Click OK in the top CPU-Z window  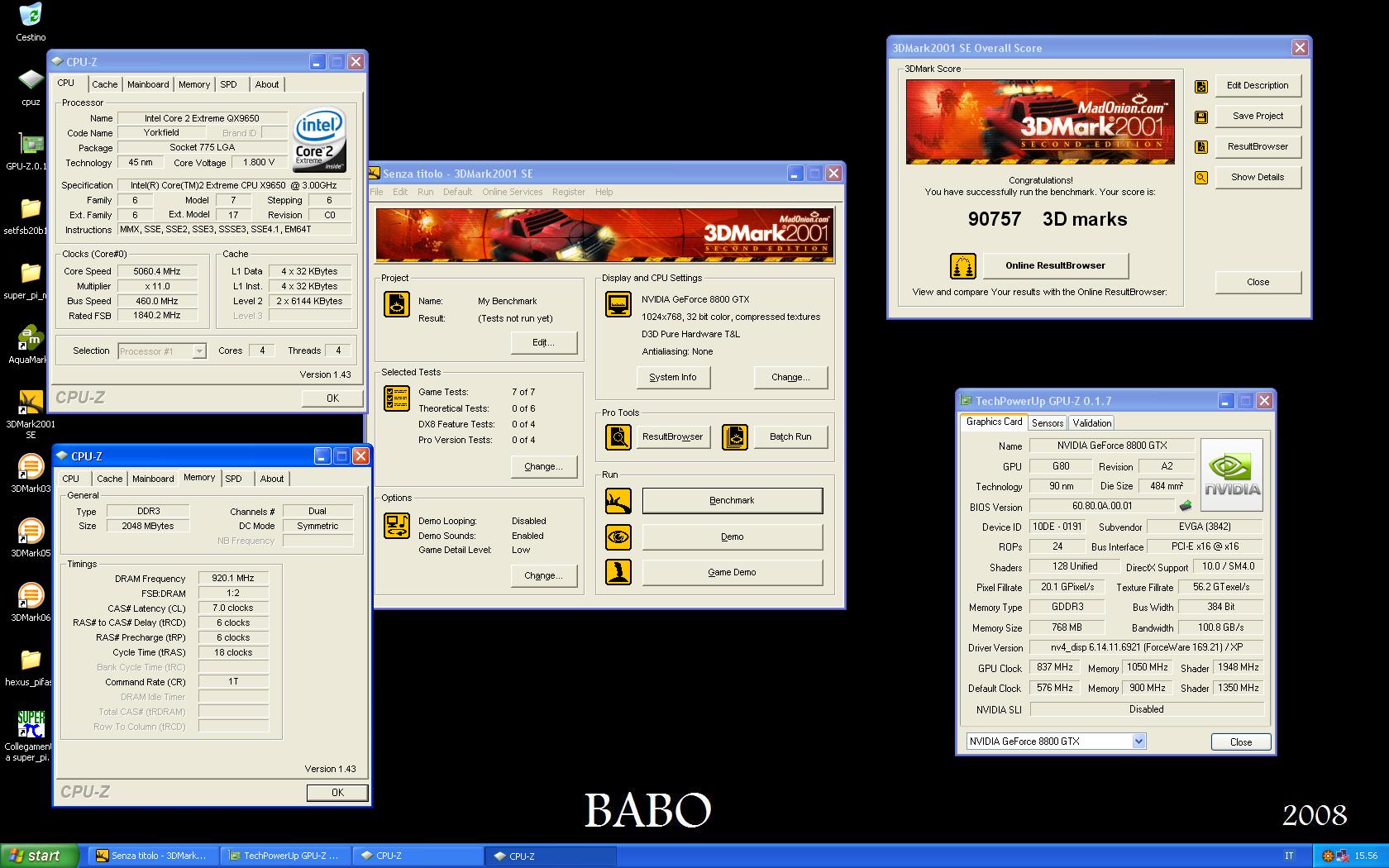coord(332,398)
